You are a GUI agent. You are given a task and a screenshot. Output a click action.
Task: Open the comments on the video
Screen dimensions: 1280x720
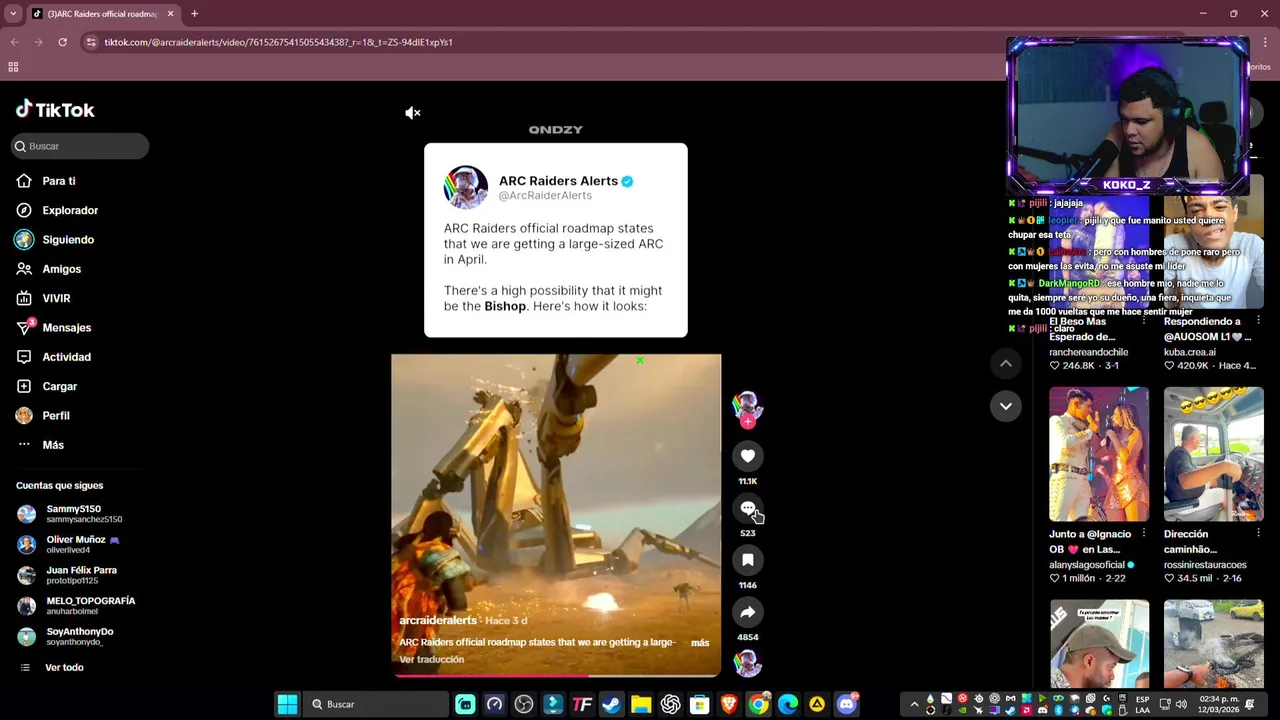point(748,508)
